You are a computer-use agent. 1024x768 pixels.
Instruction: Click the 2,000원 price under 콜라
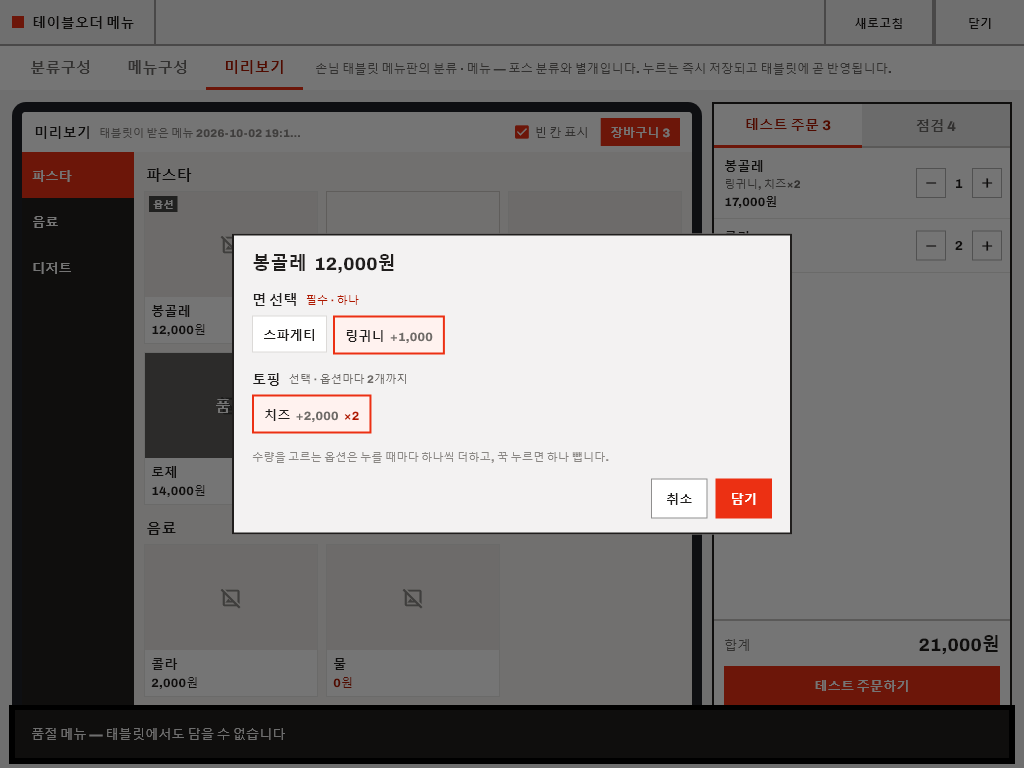click(174, 682)
